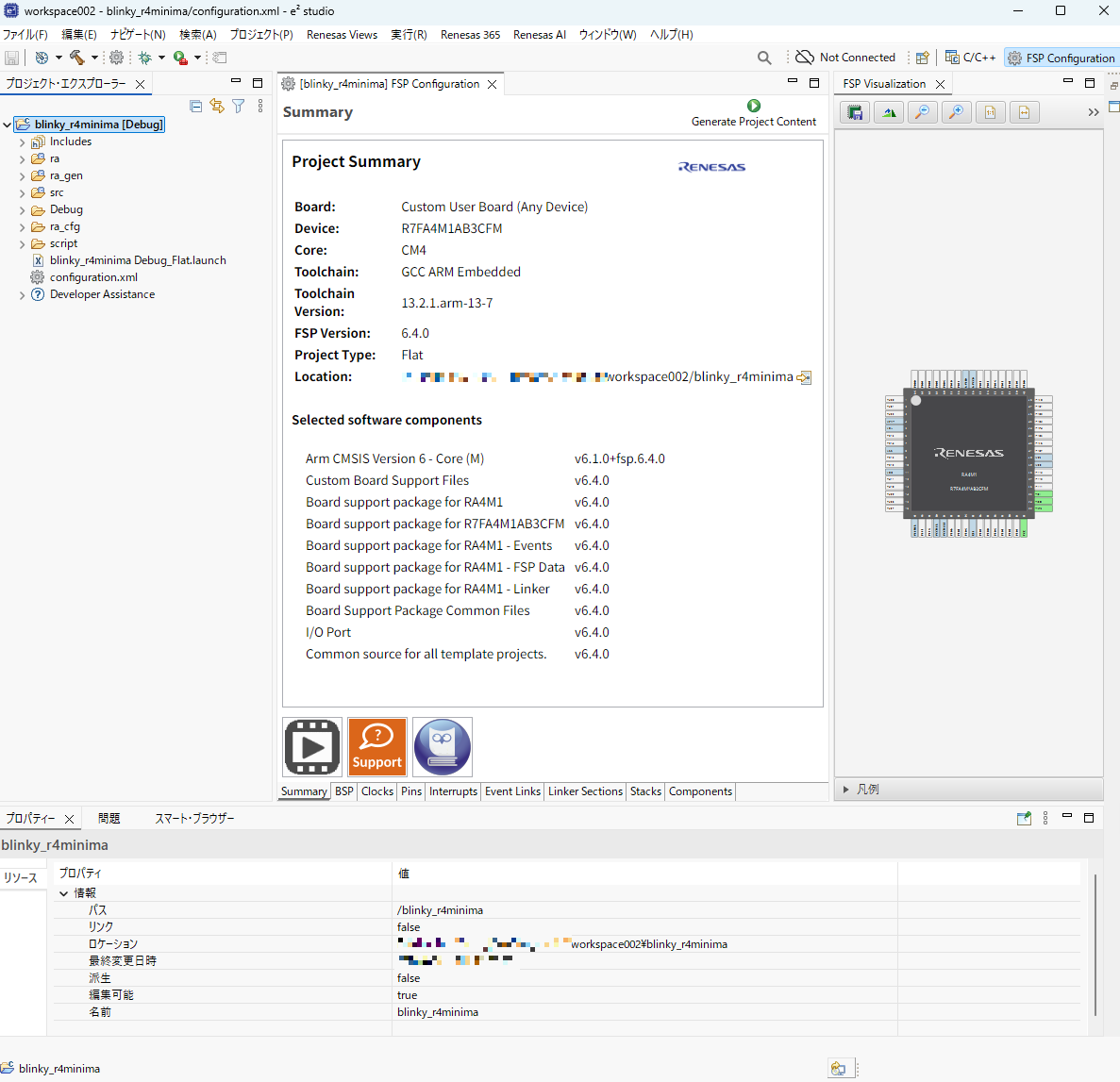Viewport: 1120px width, 1082px height.
Task: Click the Open Perspective icon
Action: 923,58
